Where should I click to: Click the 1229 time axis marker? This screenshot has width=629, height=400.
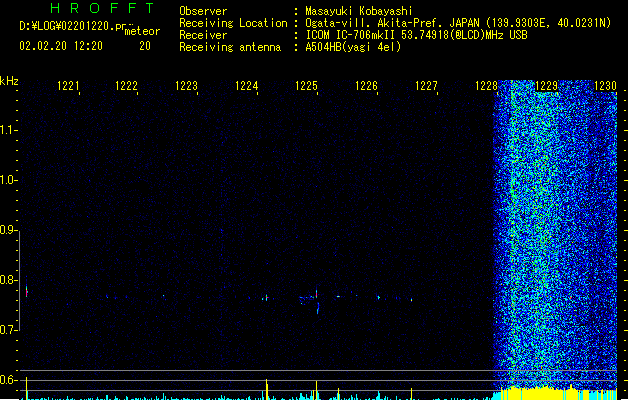[x=546, y=86]
